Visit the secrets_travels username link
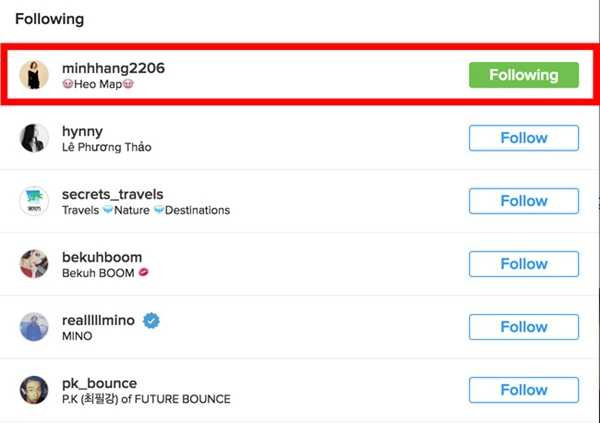Image resolution: width=600 pixels, height=423 pixels. (112, 194)
